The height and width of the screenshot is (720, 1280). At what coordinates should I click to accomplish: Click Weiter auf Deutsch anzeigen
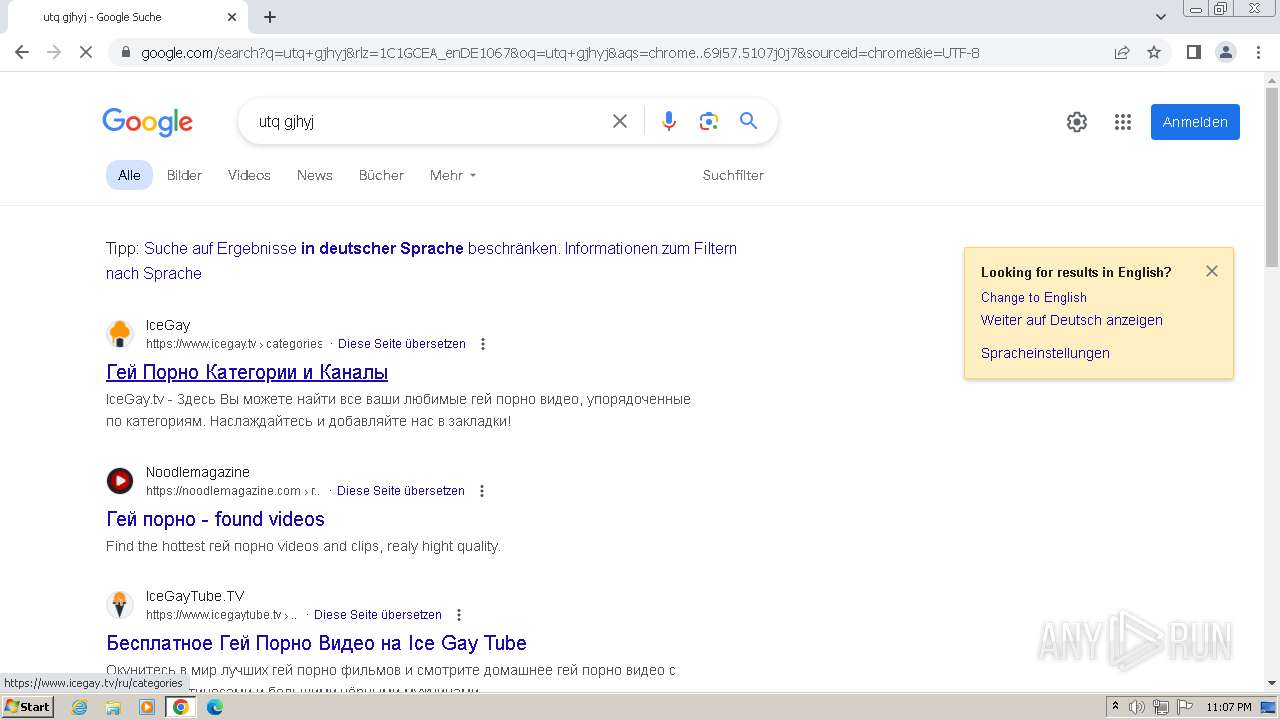click(1072, 320)
